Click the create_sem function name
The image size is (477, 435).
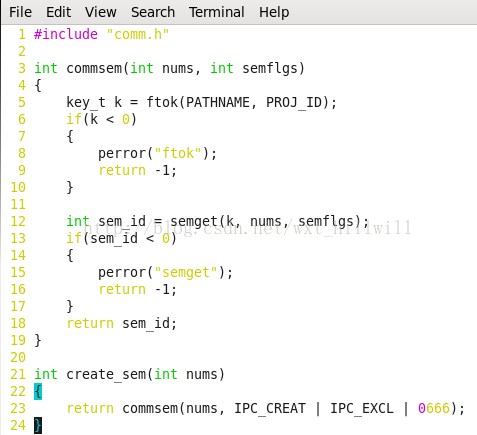[x=106, y=374]
